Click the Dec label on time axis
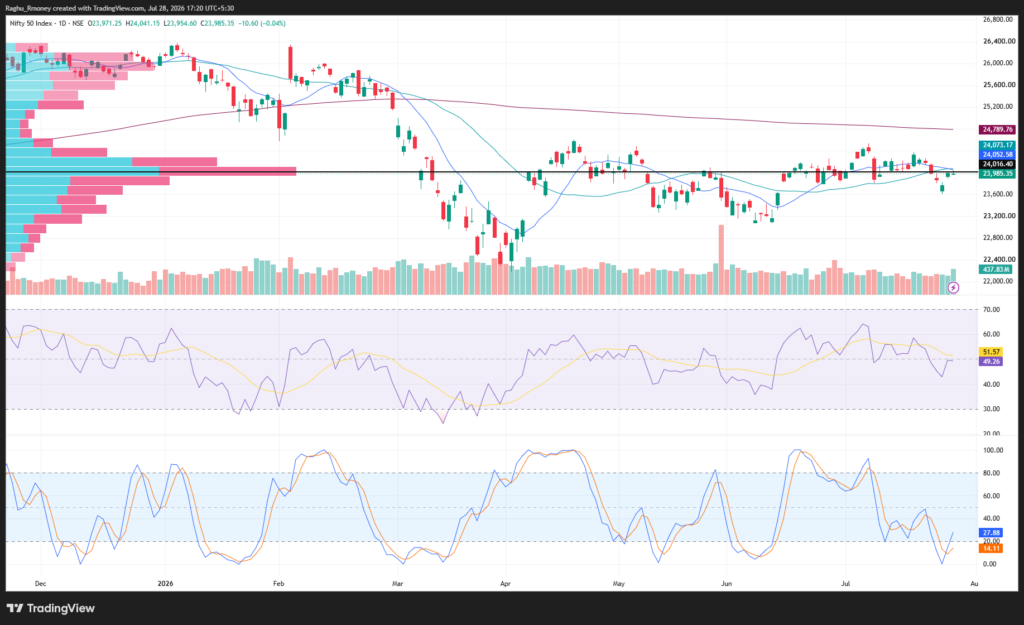The width and height of the screenshot is (1024, 625). 40,584
